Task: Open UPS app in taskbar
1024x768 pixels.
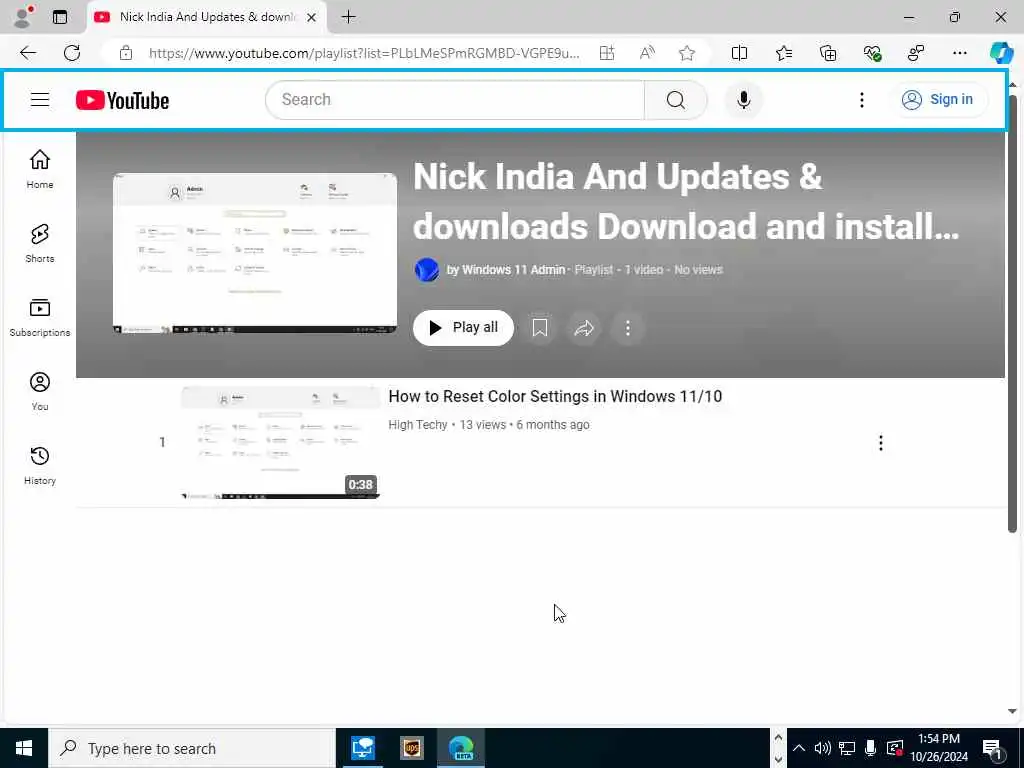Action: 412,748
